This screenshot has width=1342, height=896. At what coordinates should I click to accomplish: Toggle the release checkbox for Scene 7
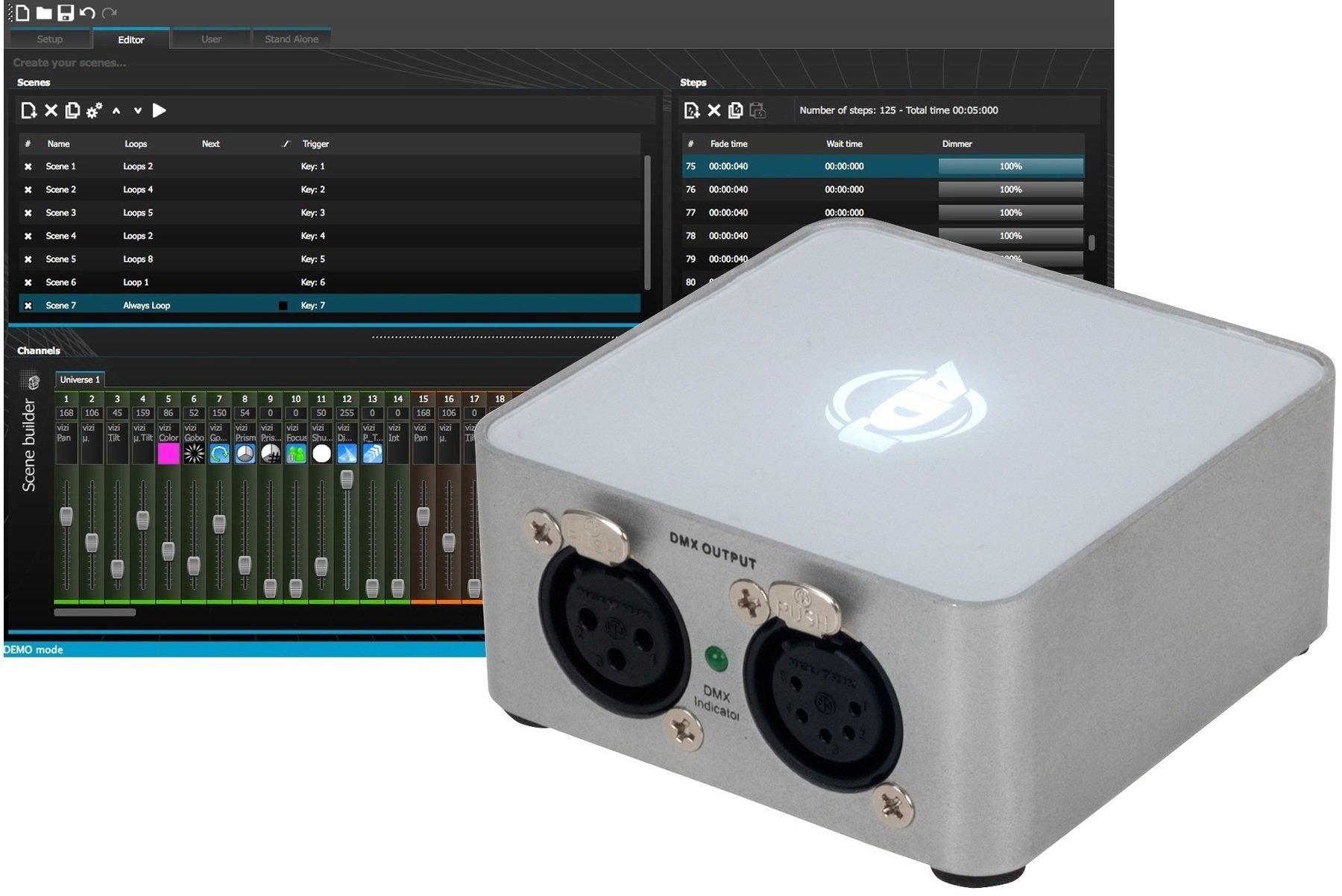(284, 305)
